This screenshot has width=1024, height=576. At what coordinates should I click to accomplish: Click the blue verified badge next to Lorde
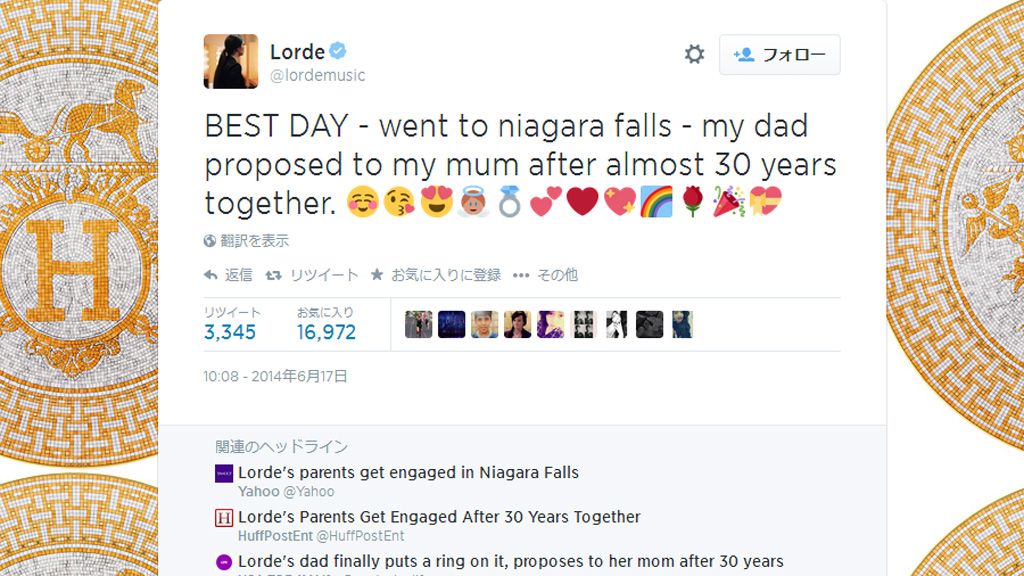(339, 51)
